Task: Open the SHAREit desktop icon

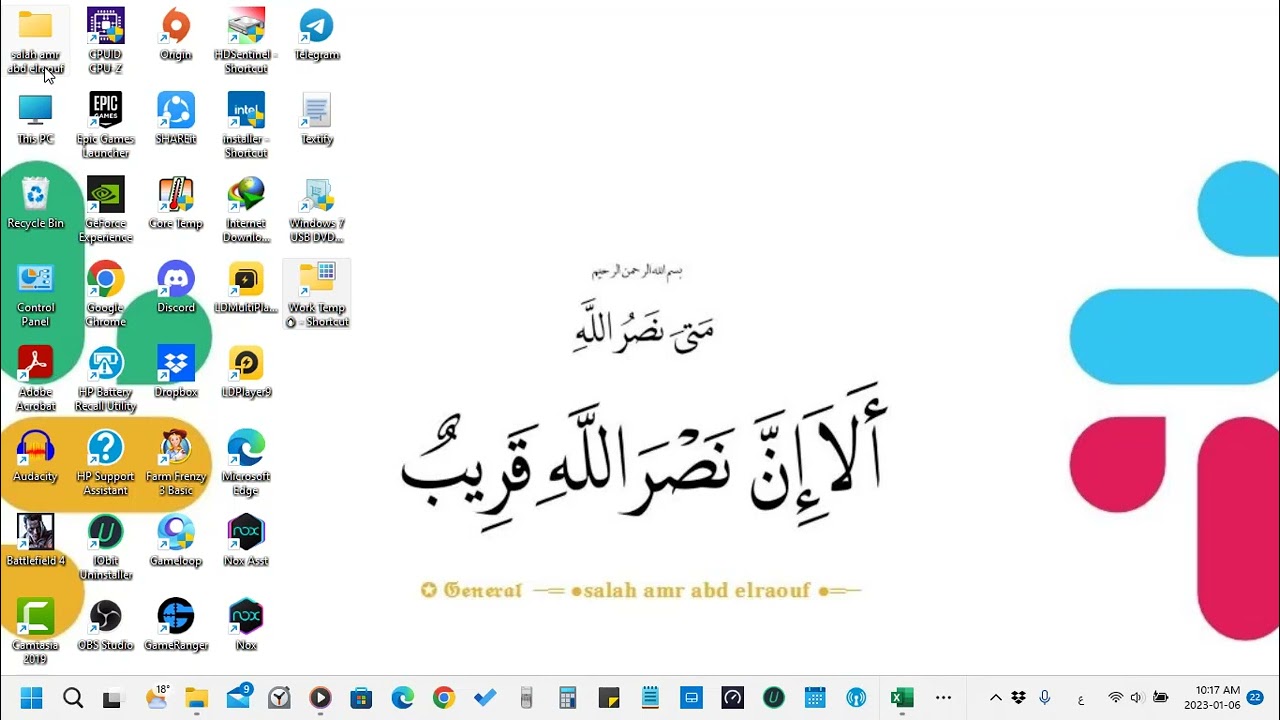Action: 176,119
